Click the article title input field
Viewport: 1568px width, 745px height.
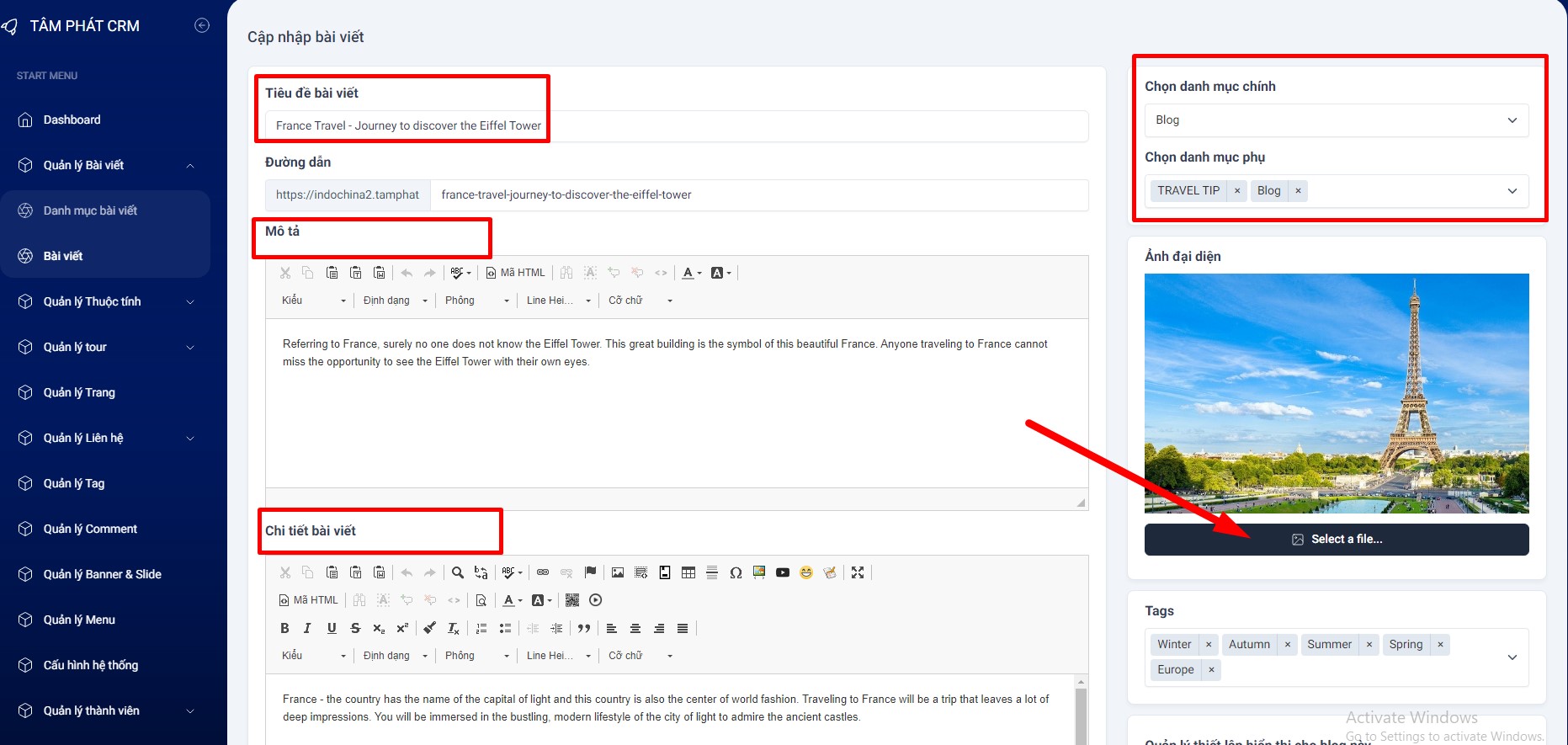pos(675,125)
